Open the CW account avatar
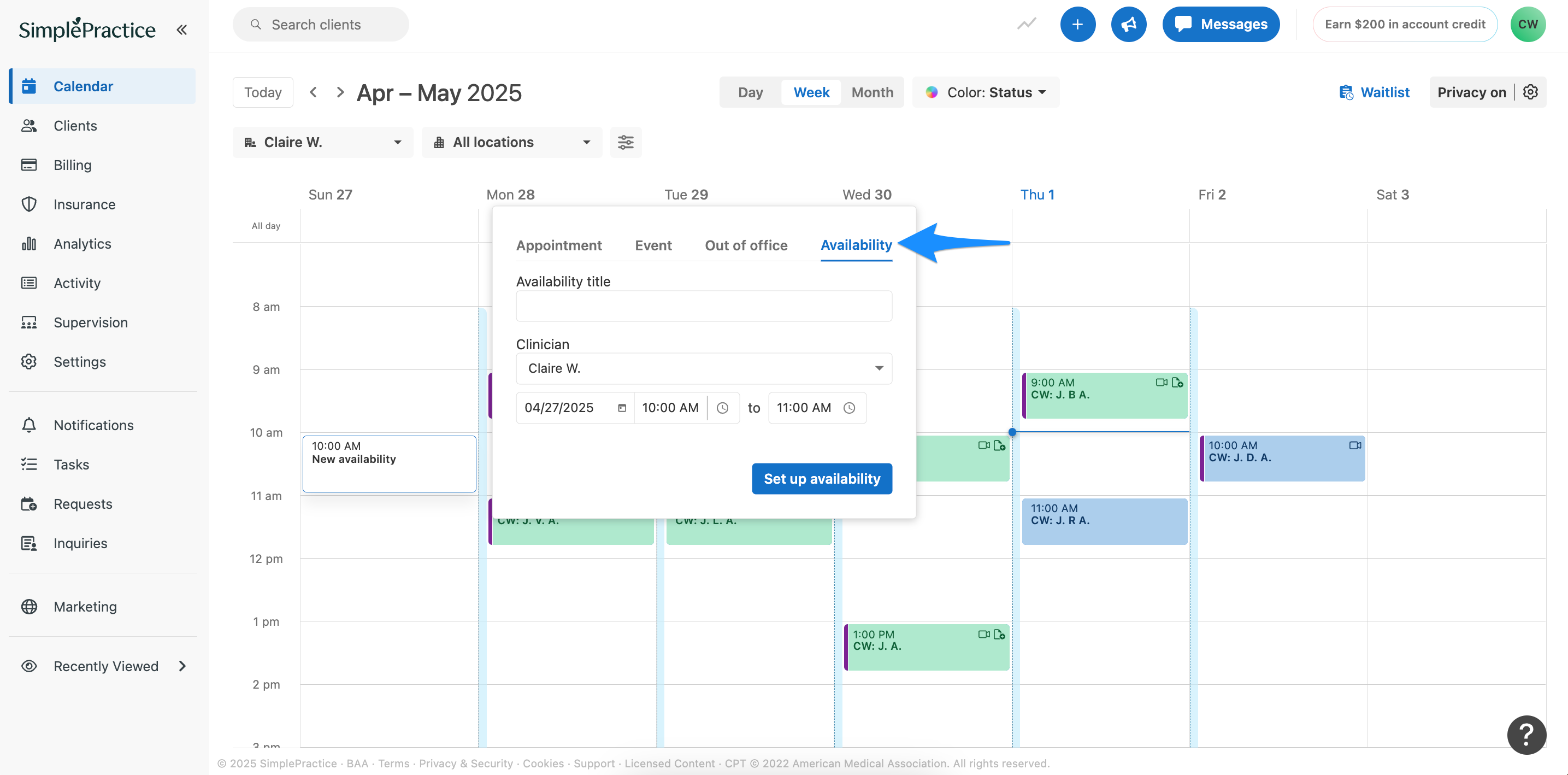 tap(1528, 25)
